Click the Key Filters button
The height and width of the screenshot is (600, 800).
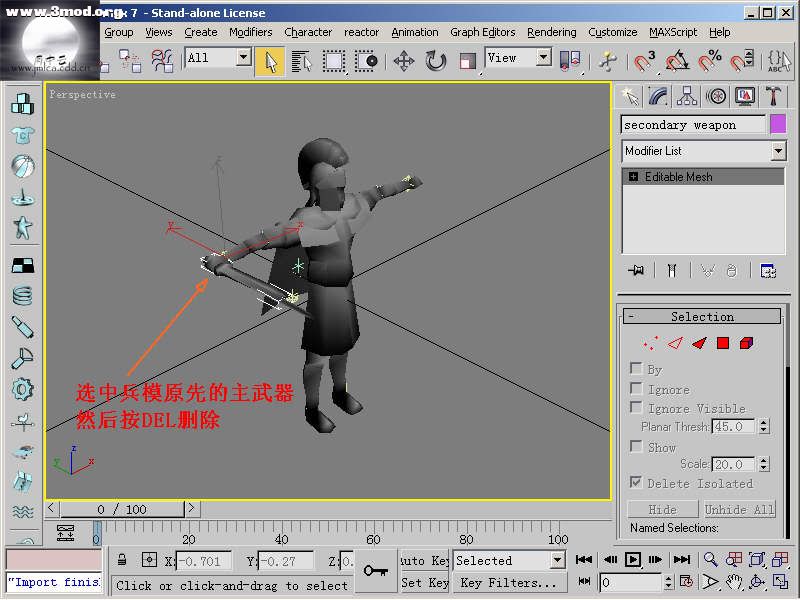click(x=508, y=583)
